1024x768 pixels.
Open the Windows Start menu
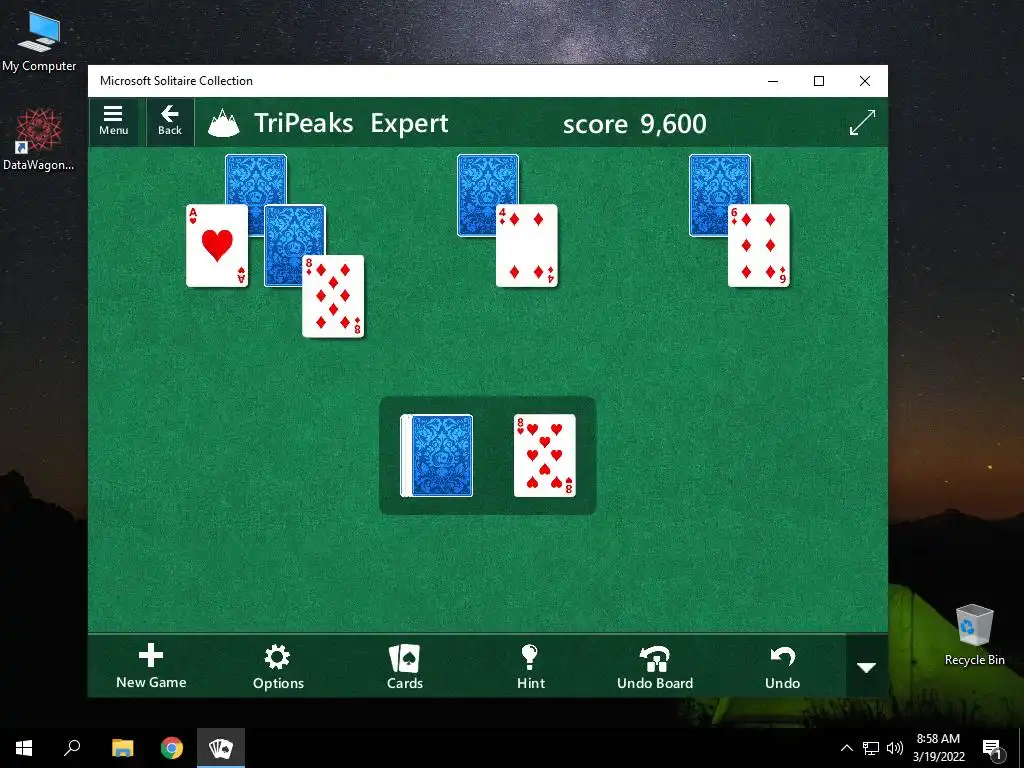[24, 748]
